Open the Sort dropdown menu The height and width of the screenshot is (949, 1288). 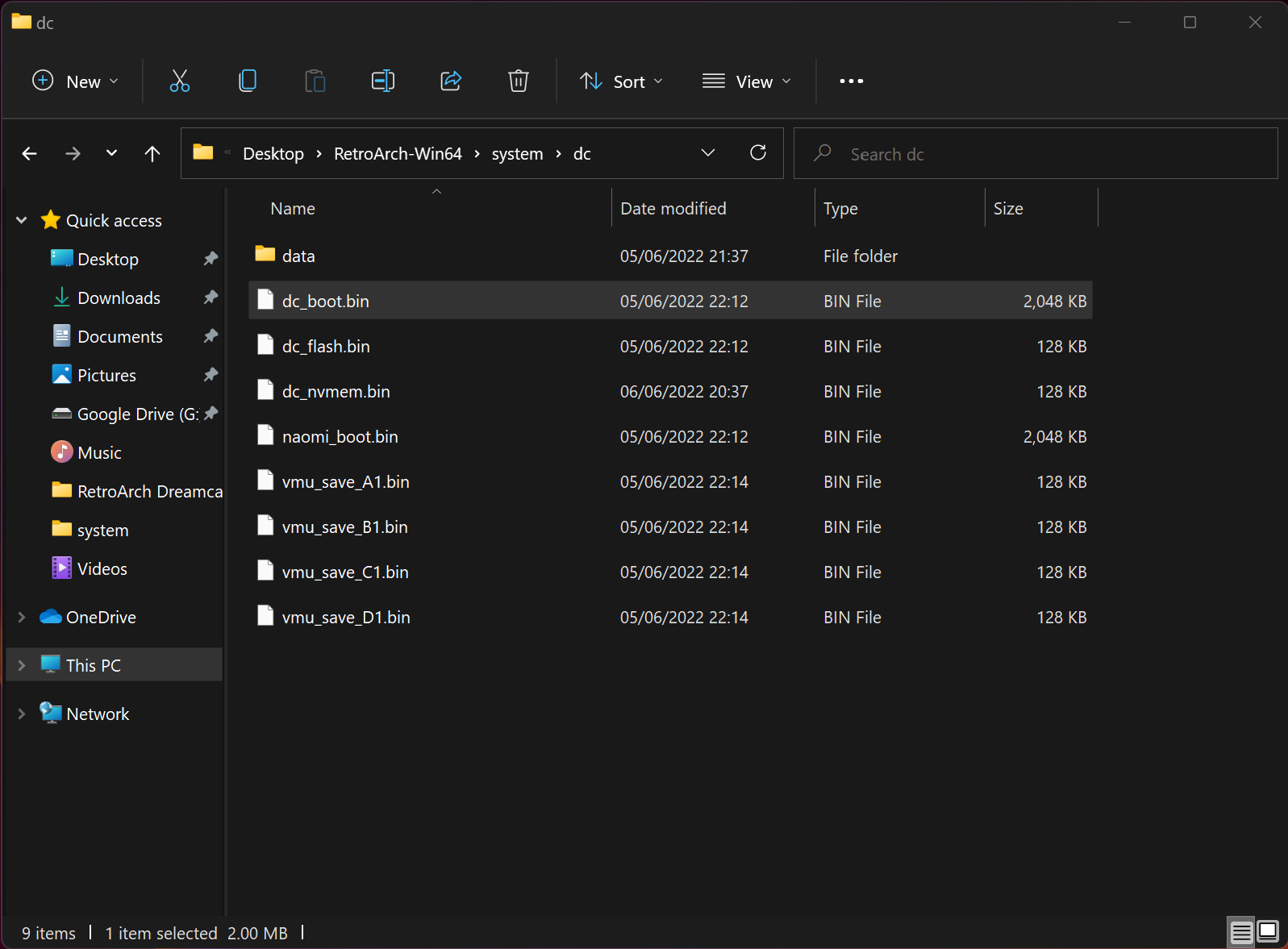tap(621, 81)
